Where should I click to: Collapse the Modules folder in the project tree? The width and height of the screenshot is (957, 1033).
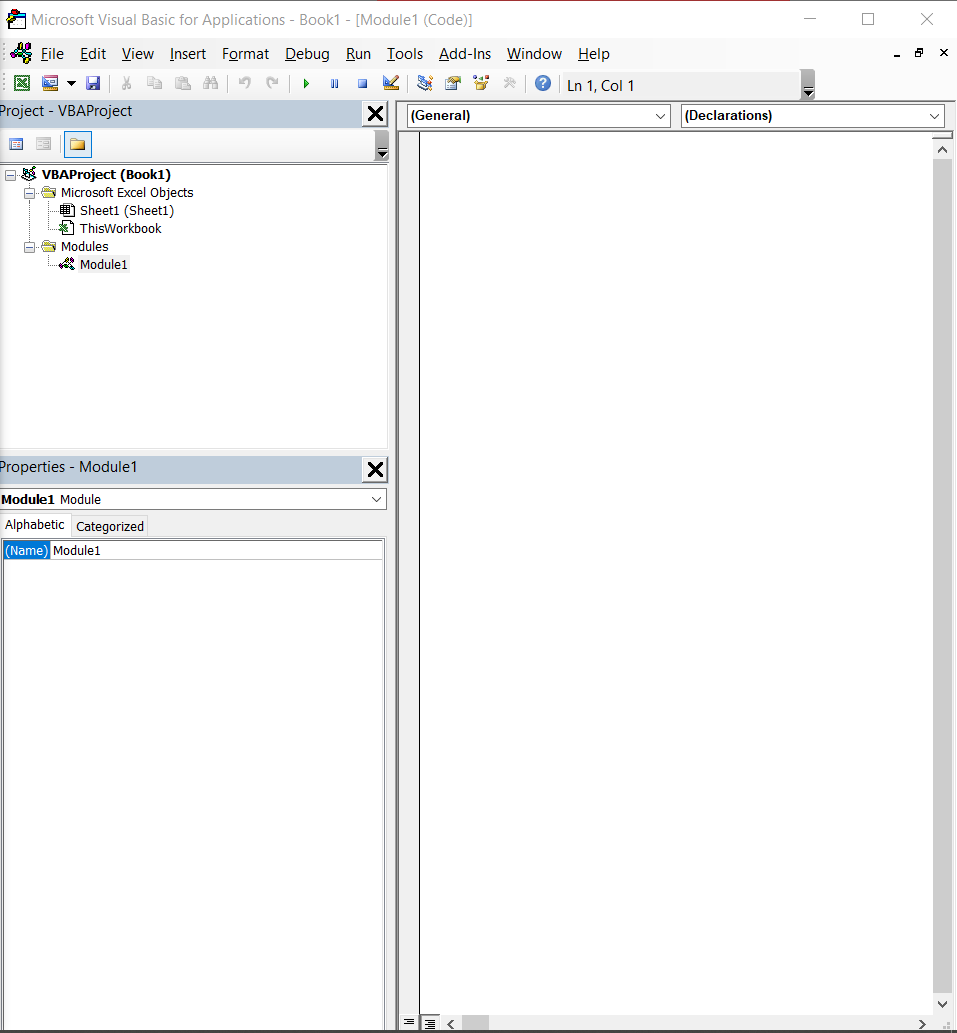pos(29,246)
